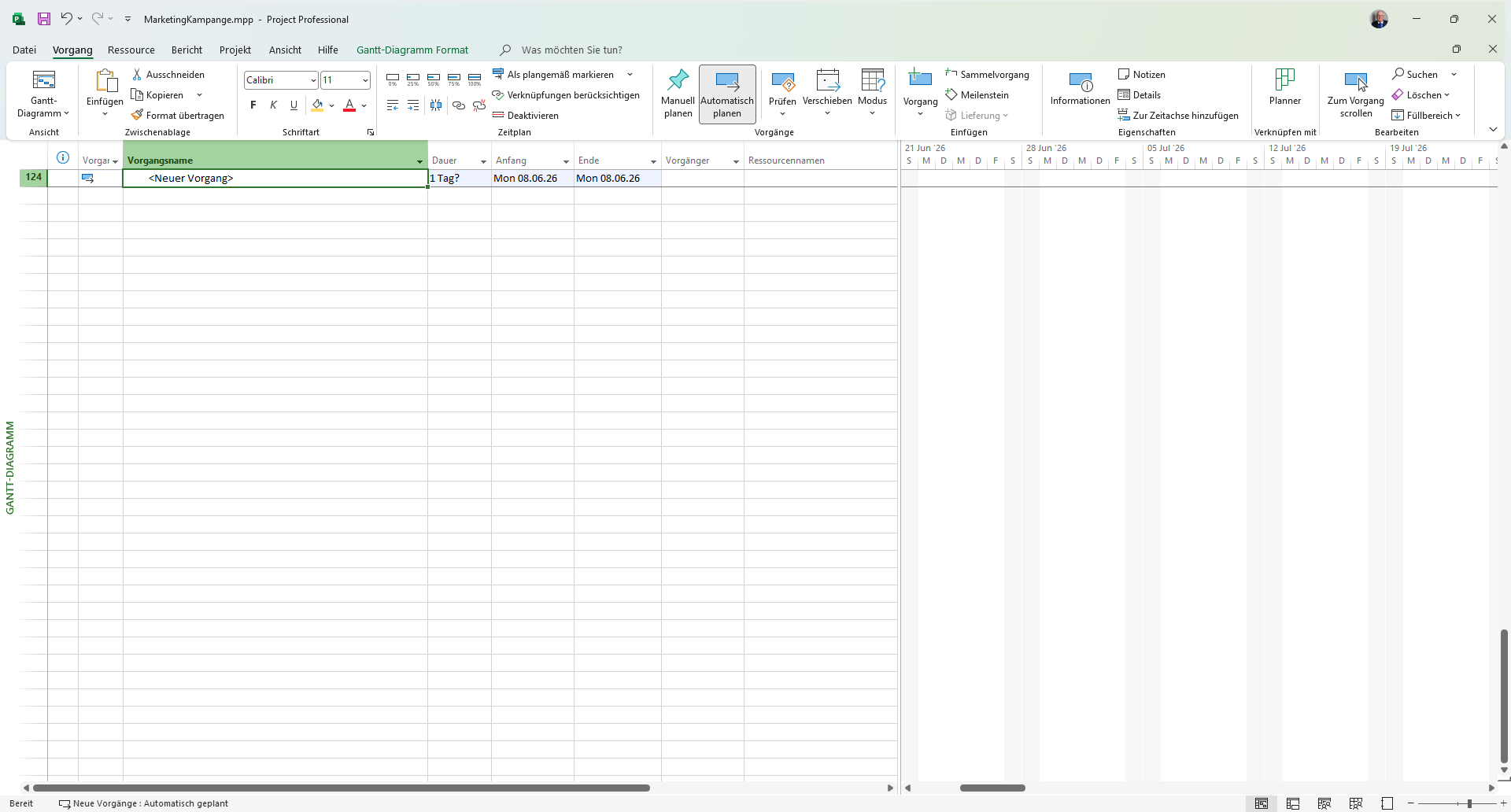Toggle italic (K) formatting
The width and height of the screenshot is (1511, 812).
tap(273, 105)
